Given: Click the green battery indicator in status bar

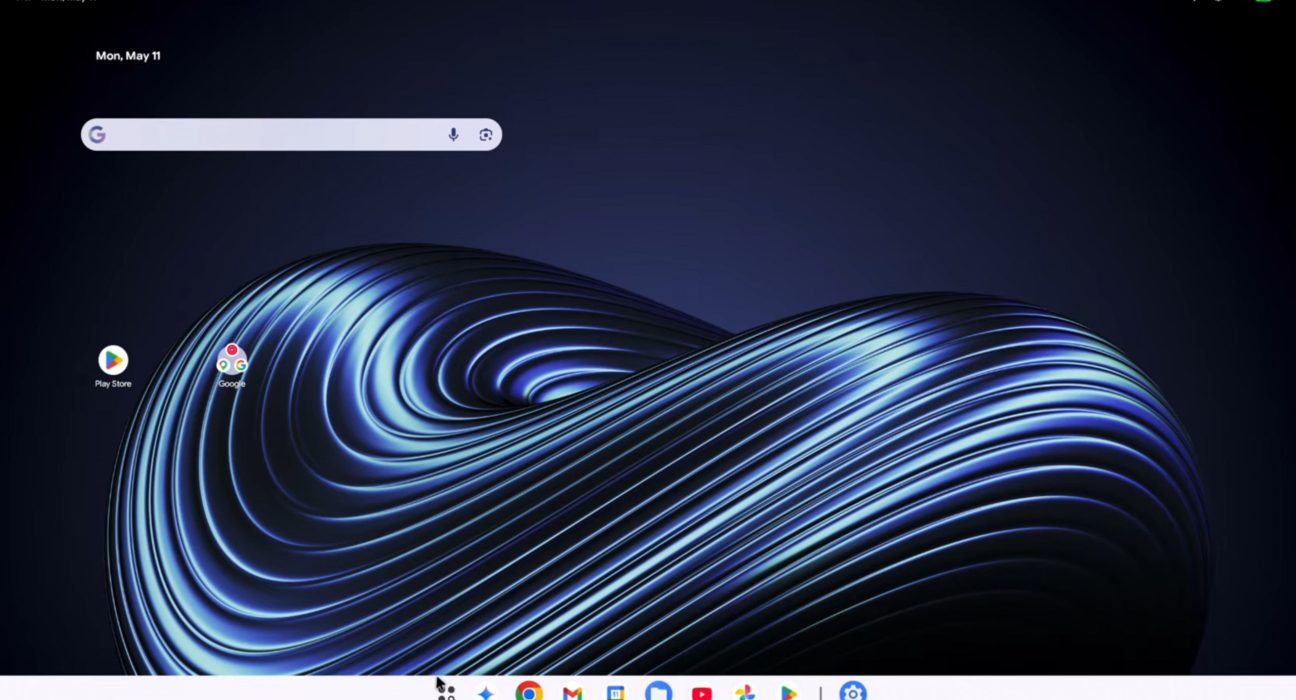Looking at the screenshot, I should tap(1264, 2).
